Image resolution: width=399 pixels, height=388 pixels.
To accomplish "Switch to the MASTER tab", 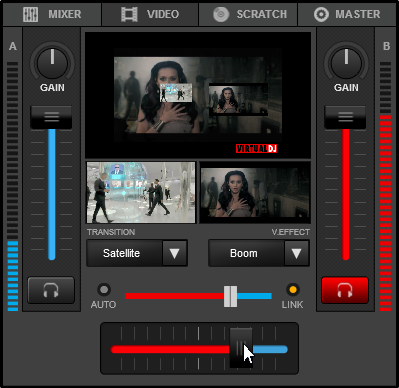I will [x=347, y=14].
